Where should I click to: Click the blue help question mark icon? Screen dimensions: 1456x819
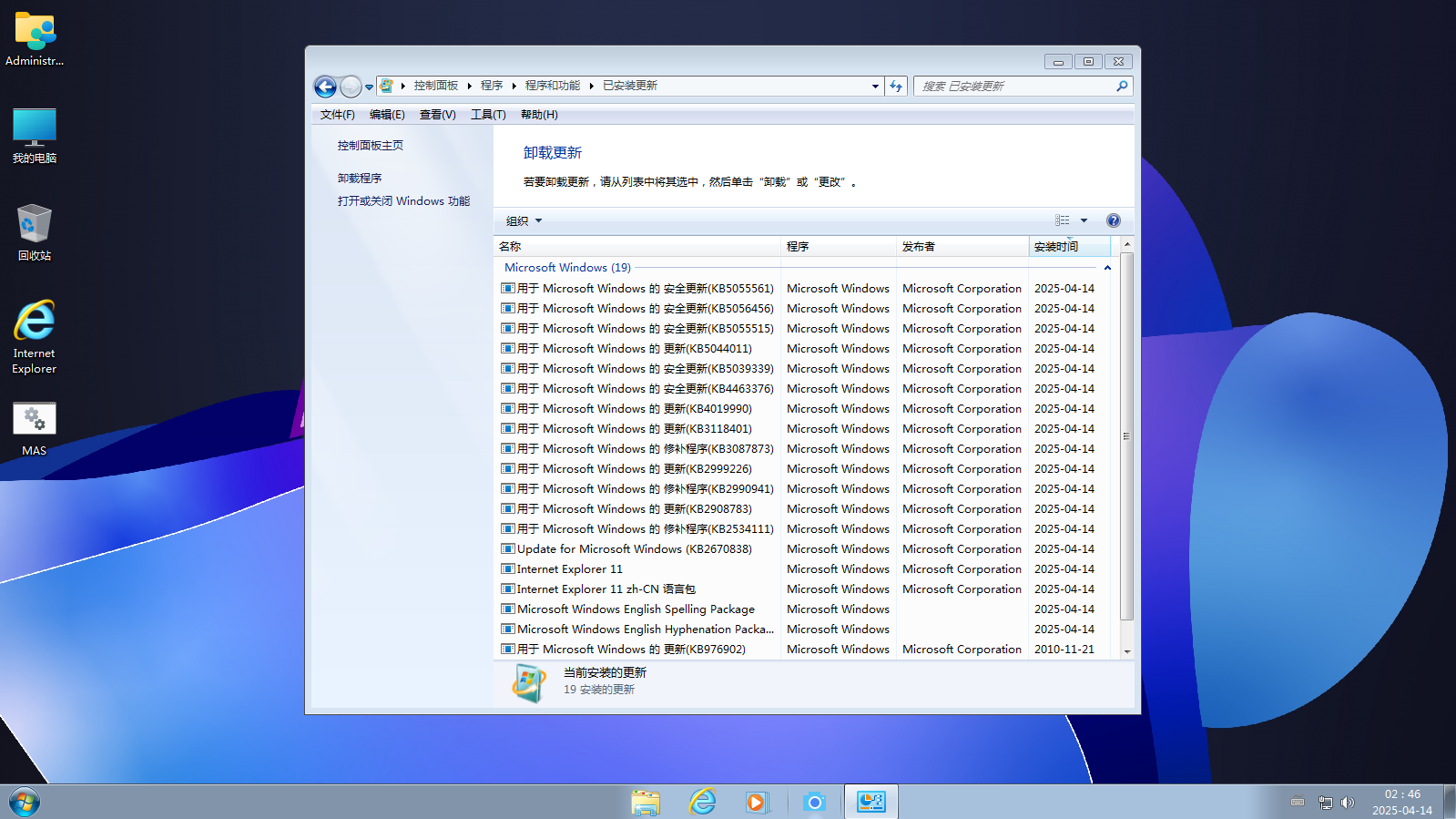(1113, 220)
